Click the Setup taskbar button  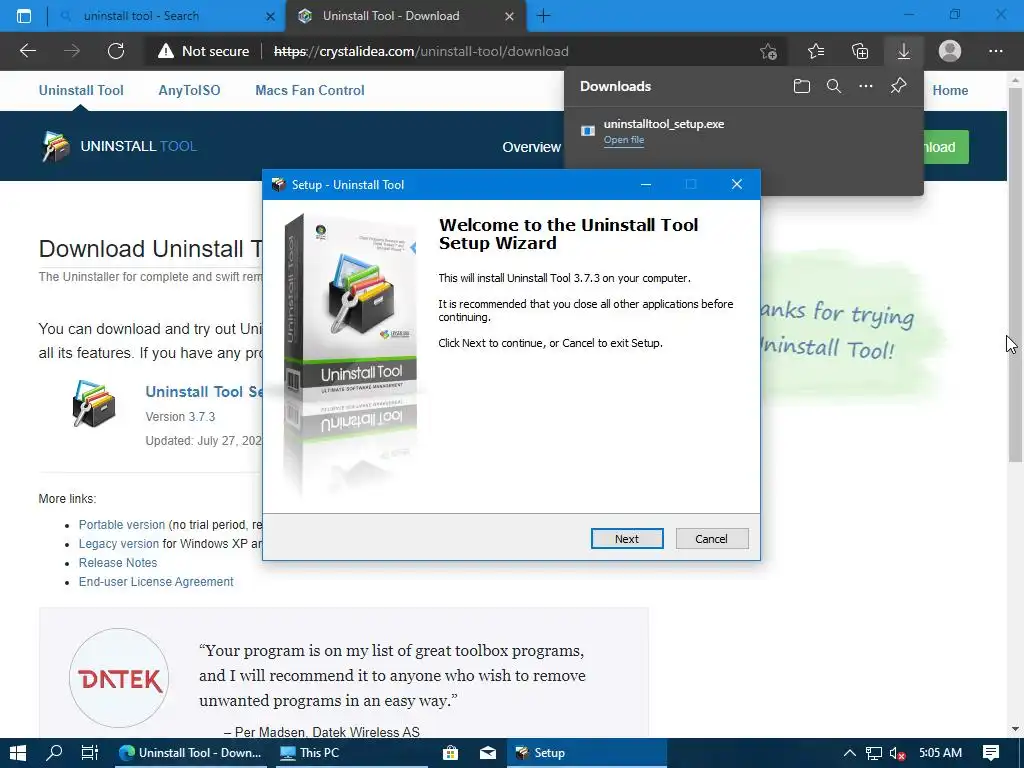tap(586, 753)
